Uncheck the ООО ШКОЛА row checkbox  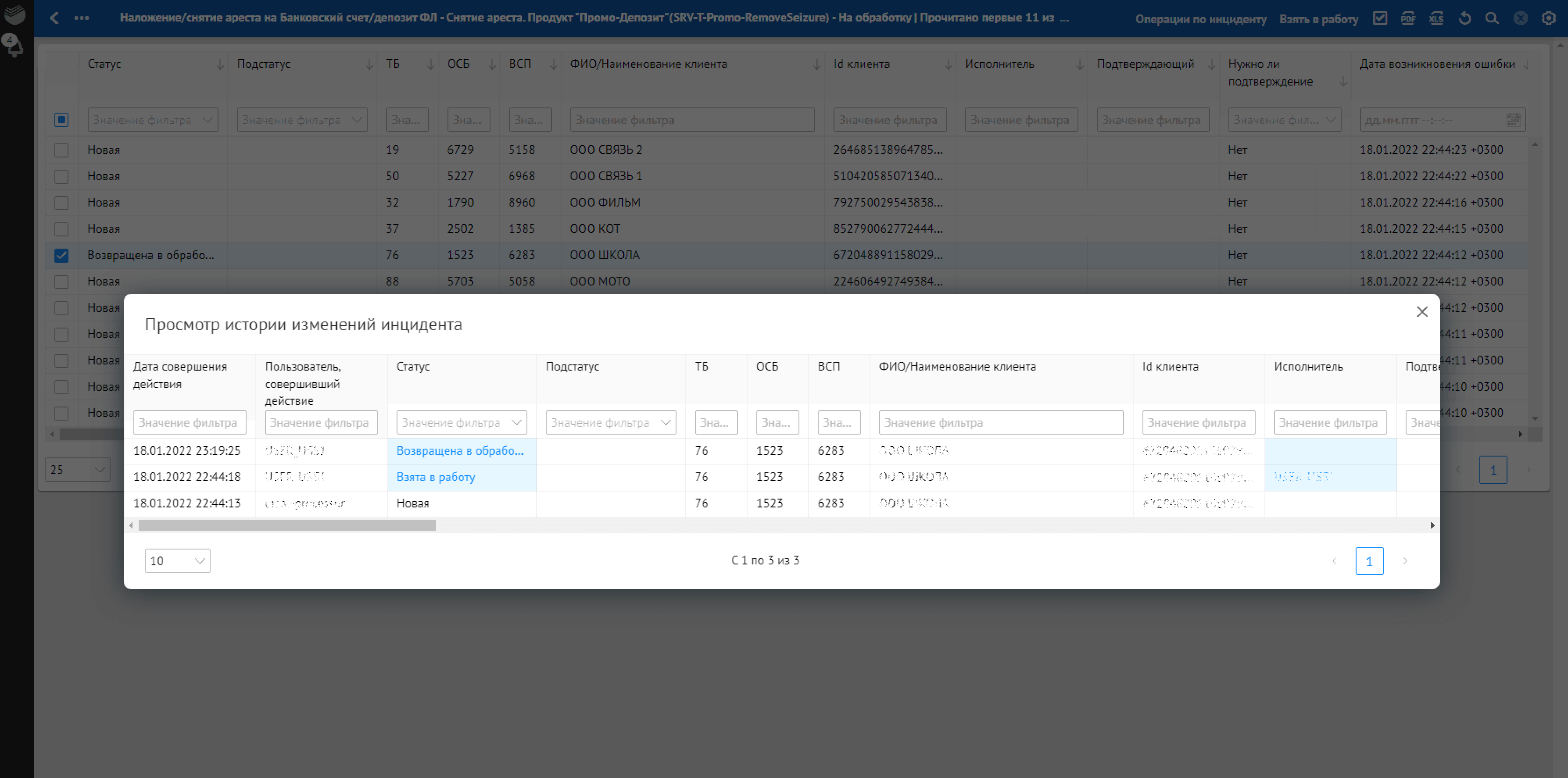(61, 256)
